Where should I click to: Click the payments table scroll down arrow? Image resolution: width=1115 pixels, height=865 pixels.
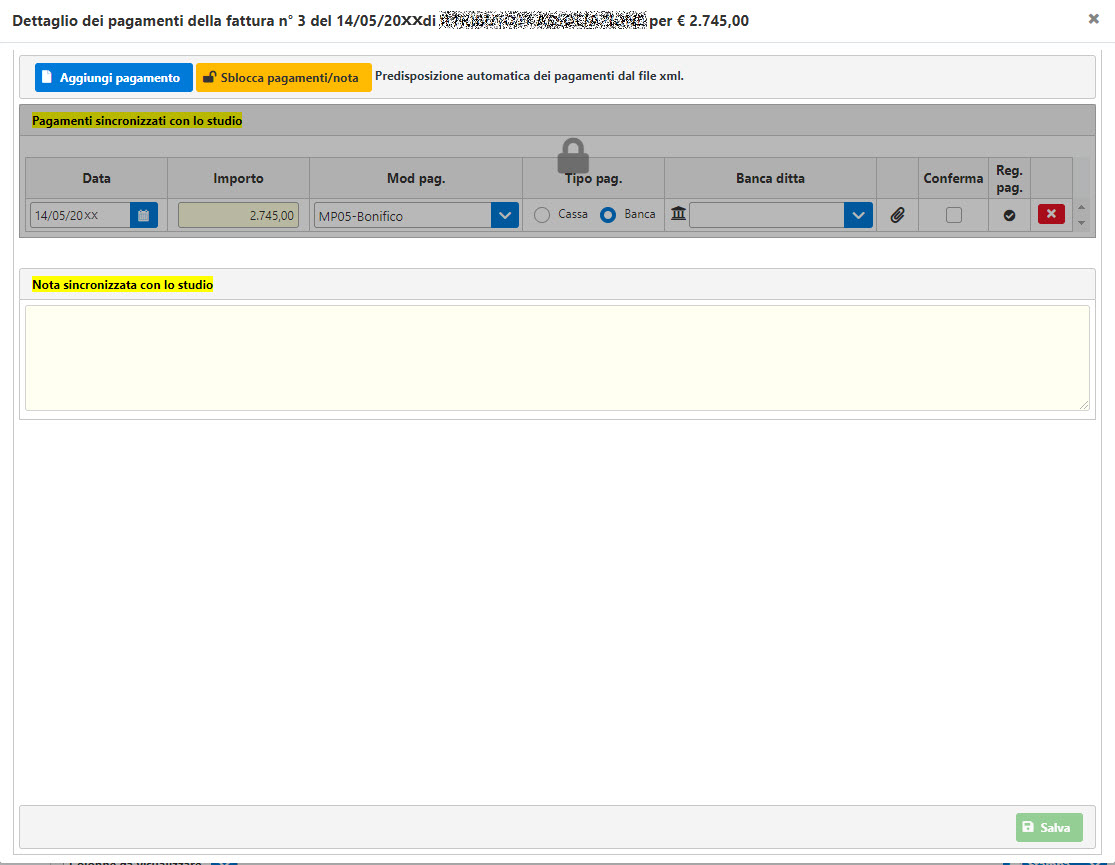(x=1081, y=223)
